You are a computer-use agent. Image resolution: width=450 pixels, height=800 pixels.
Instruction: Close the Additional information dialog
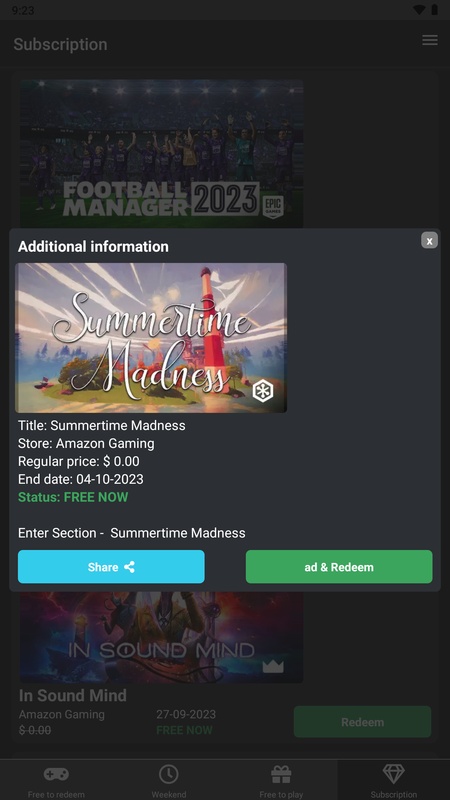click(x=430, y=240)
